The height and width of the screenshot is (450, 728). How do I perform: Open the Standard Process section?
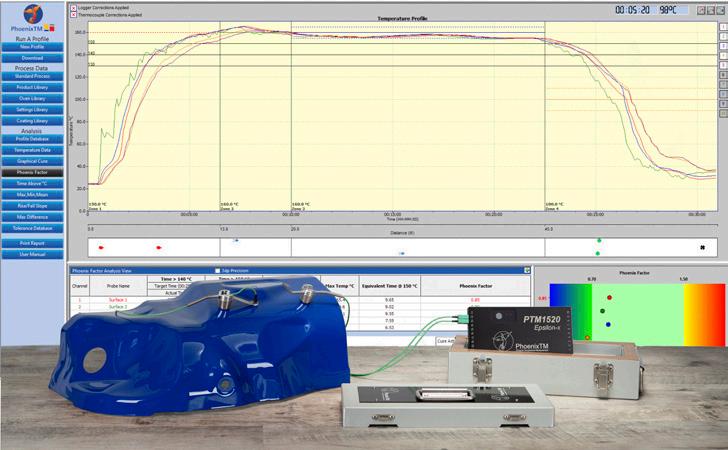[x=32, y=76]
